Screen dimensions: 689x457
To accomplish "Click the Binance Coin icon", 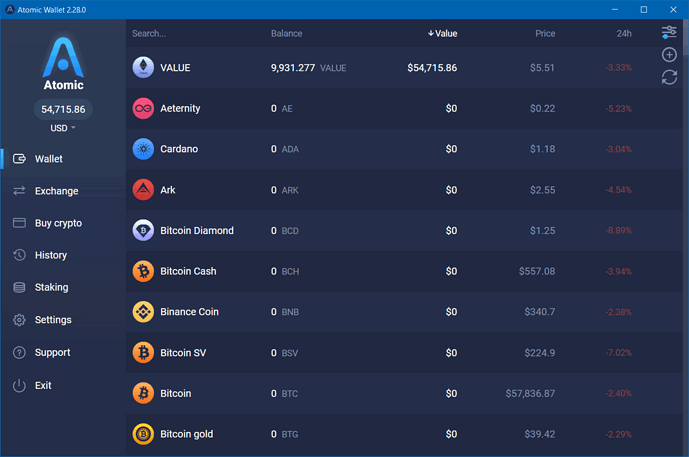I will [143, 312].
